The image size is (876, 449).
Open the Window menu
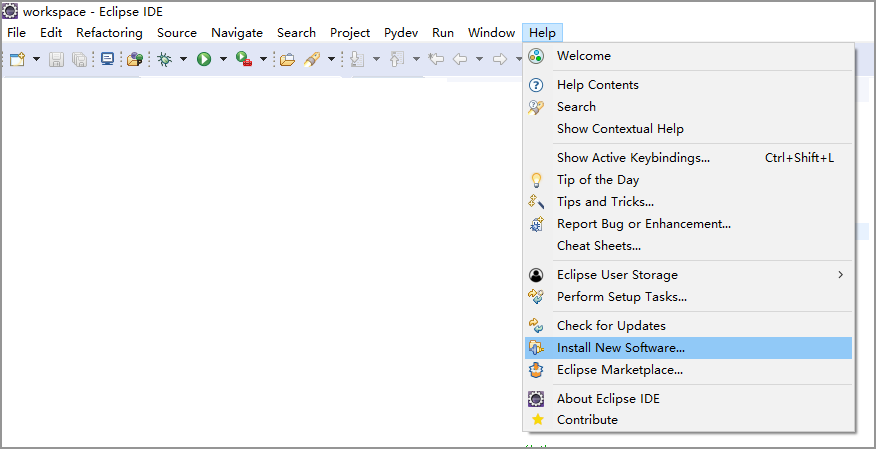(x=492, y=33)
